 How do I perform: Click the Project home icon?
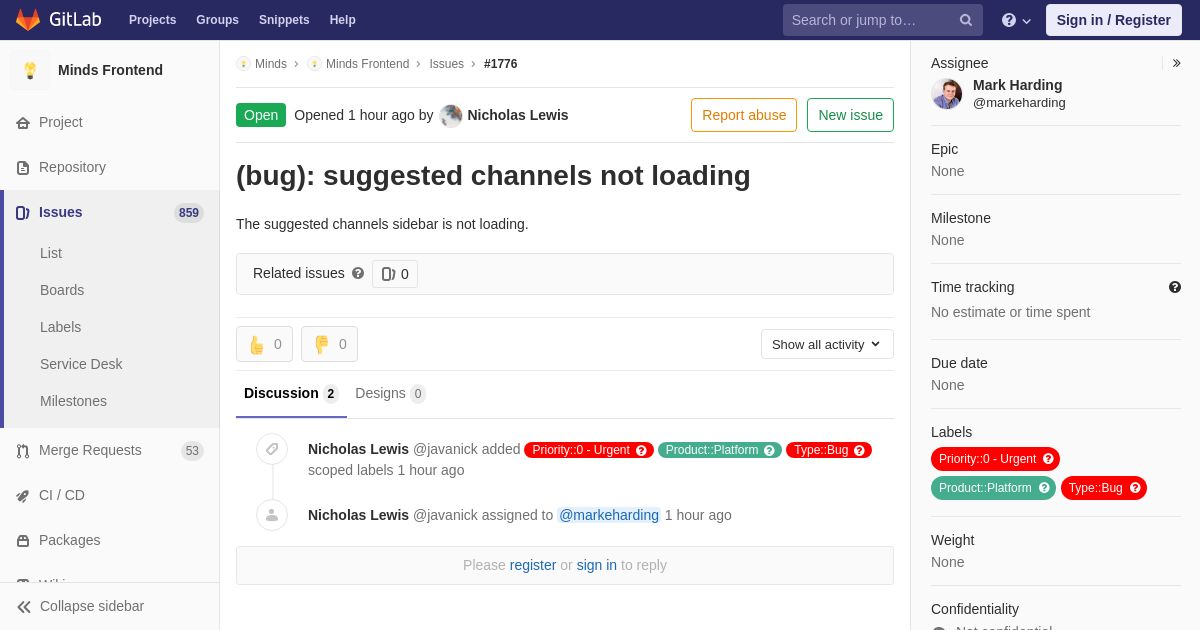pos(23,123)
